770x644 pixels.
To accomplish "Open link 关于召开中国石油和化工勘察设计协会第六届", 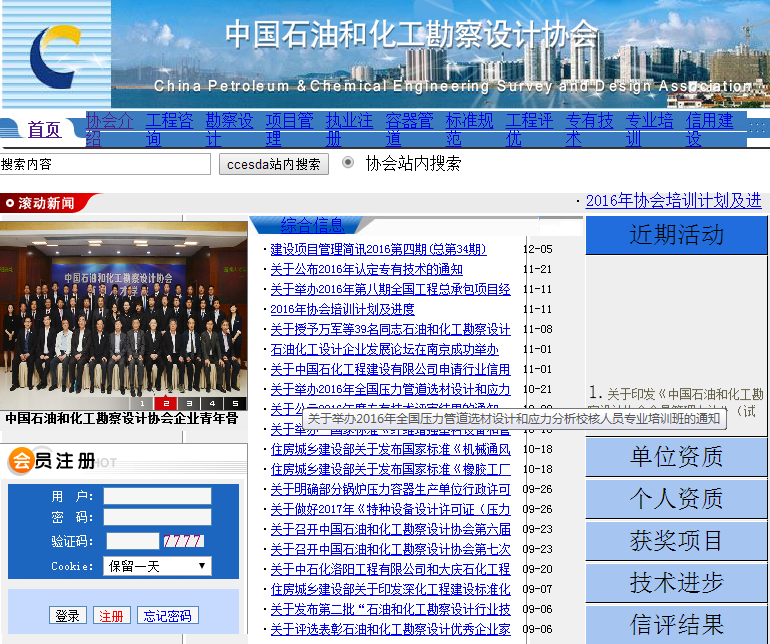I will point(390,530).
